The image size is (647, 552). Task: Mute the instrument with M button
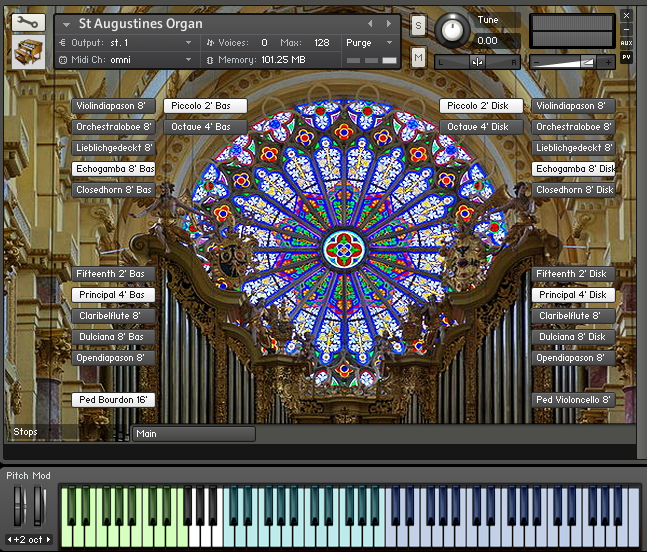pos(418,57)
